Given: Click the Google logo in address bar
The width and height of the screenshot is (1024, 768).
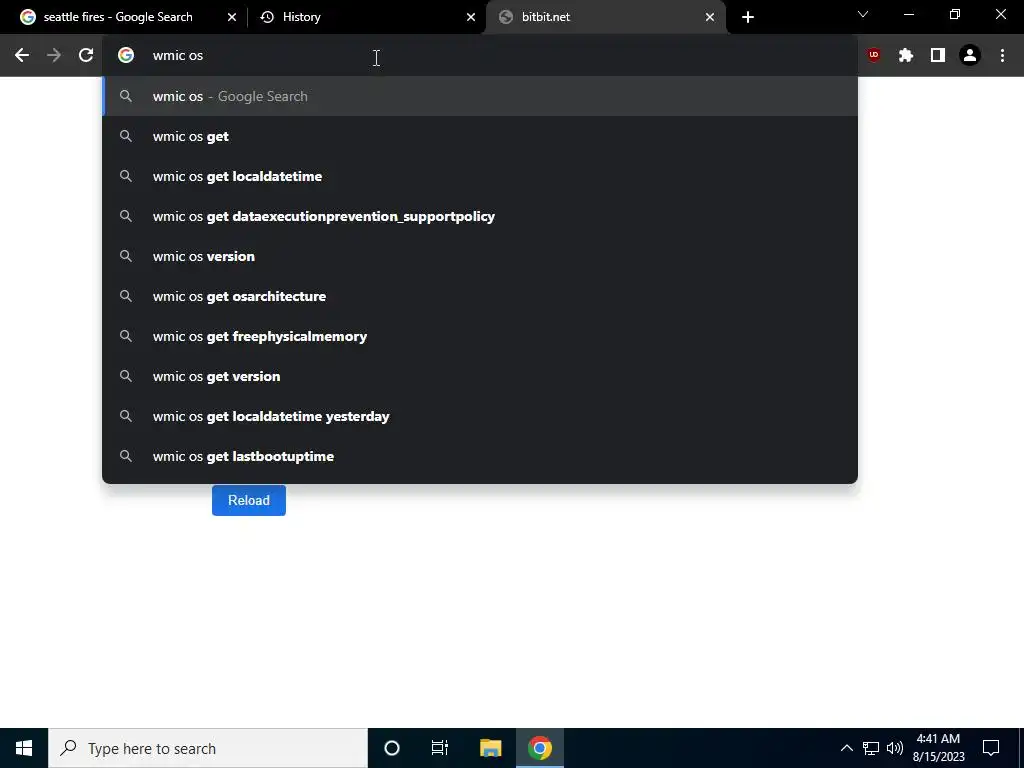Looking at the screenshot, I should (x=125, y=56).
